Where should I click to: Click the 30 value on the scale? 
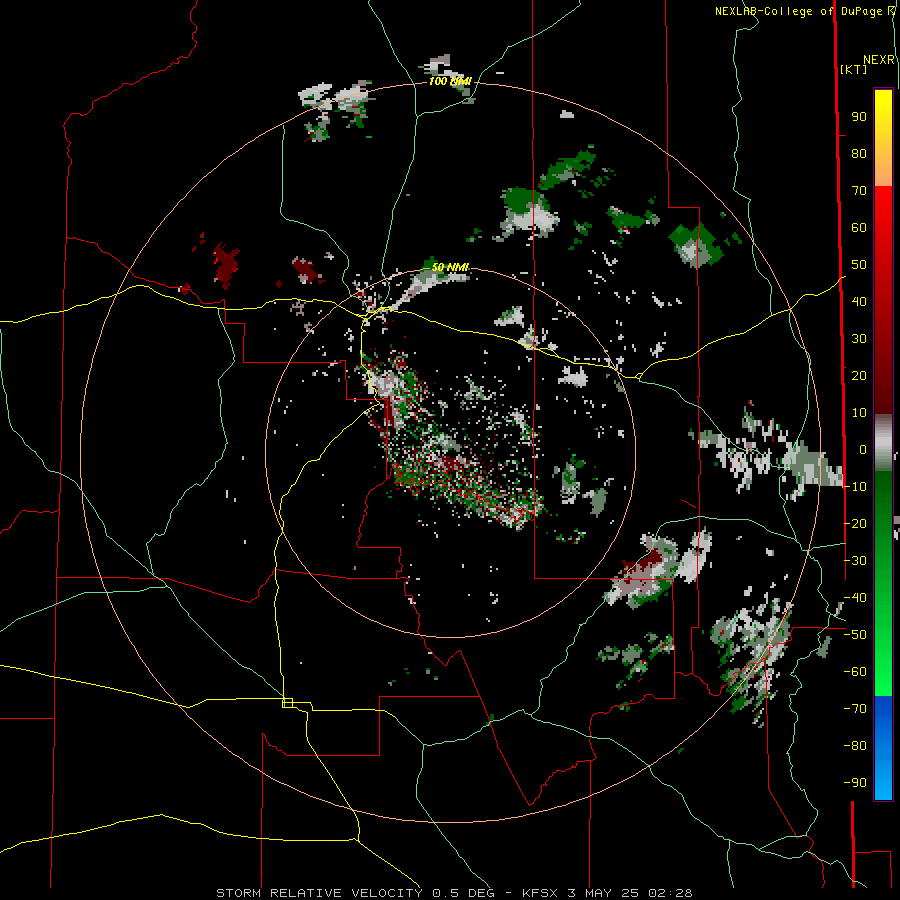pos(859,339)
